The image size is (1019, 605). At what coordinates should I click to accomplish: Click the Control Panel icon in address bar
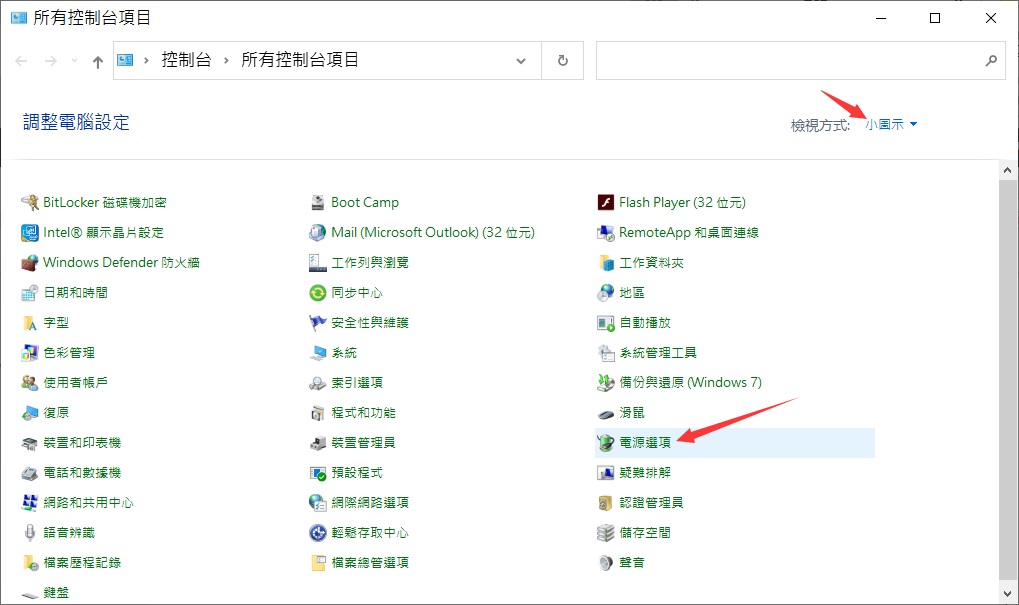(125, 60)
